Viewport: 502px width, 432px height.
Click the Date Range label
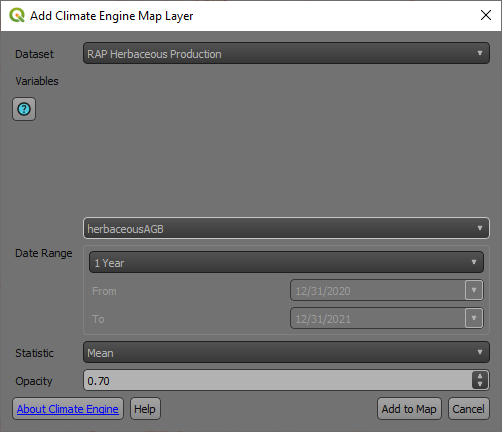pos(44,253)
